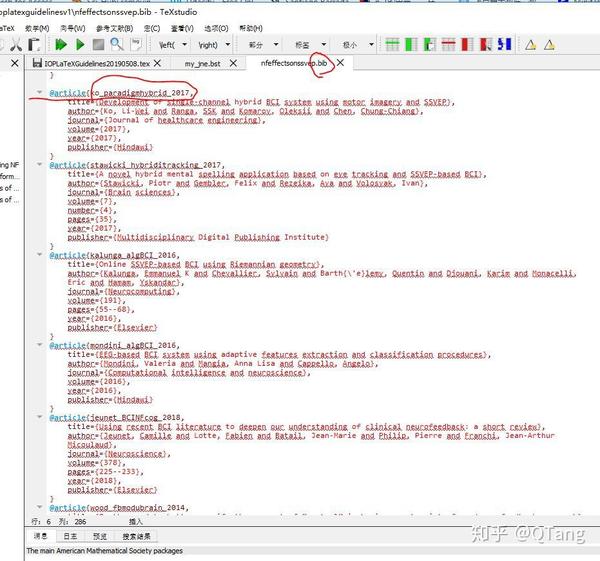
Task: Click the scissors Cut icon
Action: tap(16, 45)
